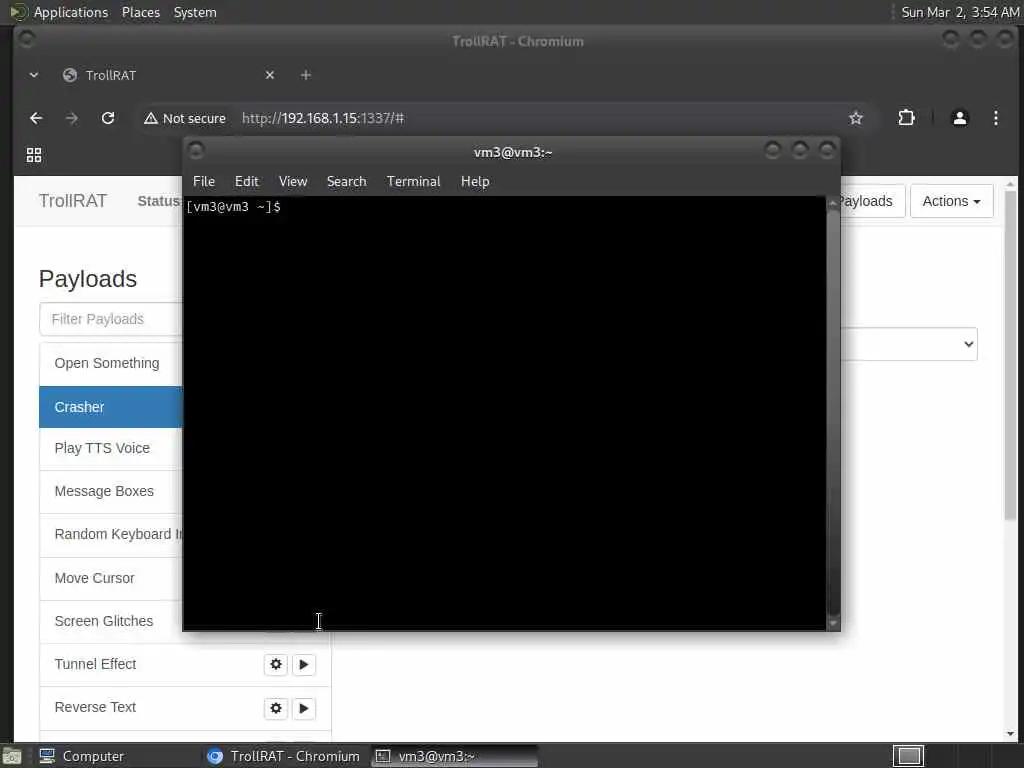Click into the terminal prompt area

(x=504, y=411)
